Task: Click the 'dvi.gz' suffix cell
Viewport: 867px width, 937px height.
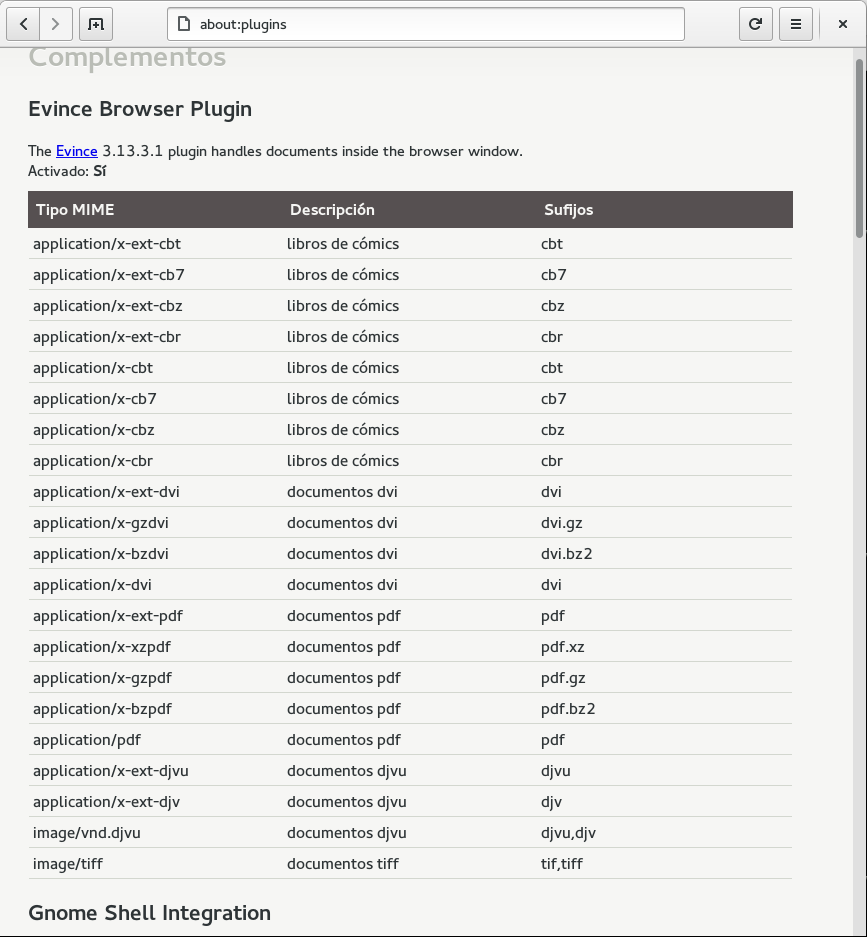Action: click(x=562, y=523)
